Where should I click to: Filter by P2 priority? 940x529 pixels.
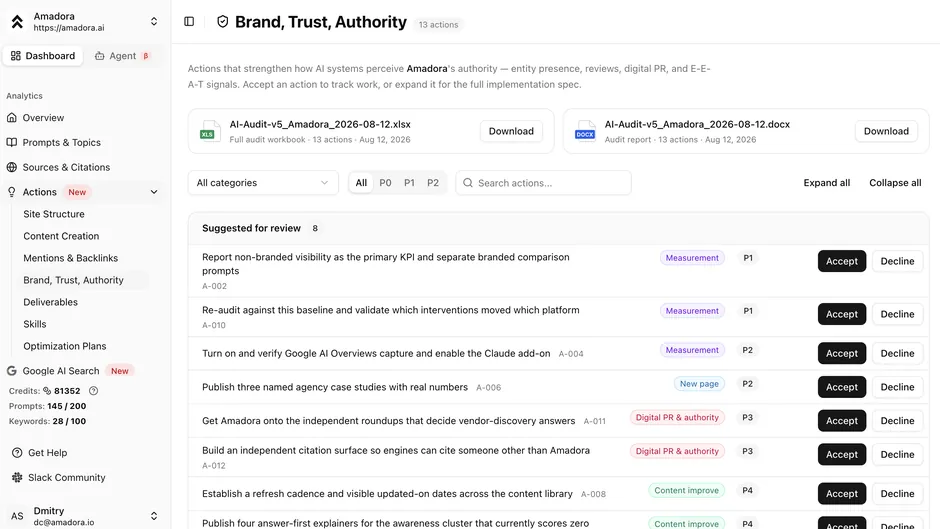click(433, 183)
